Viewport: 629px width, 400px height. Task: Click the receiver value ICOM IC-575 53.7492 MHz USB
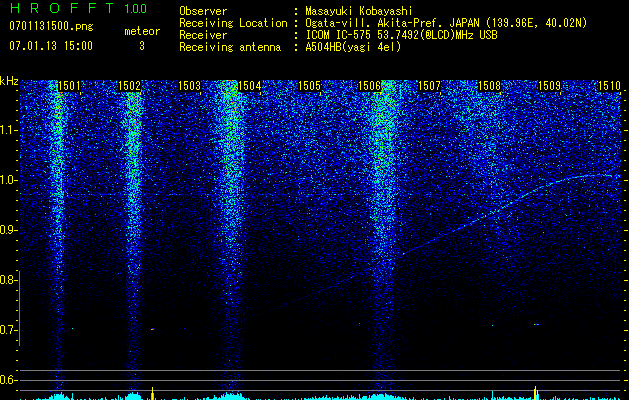(x=401, y=35)
